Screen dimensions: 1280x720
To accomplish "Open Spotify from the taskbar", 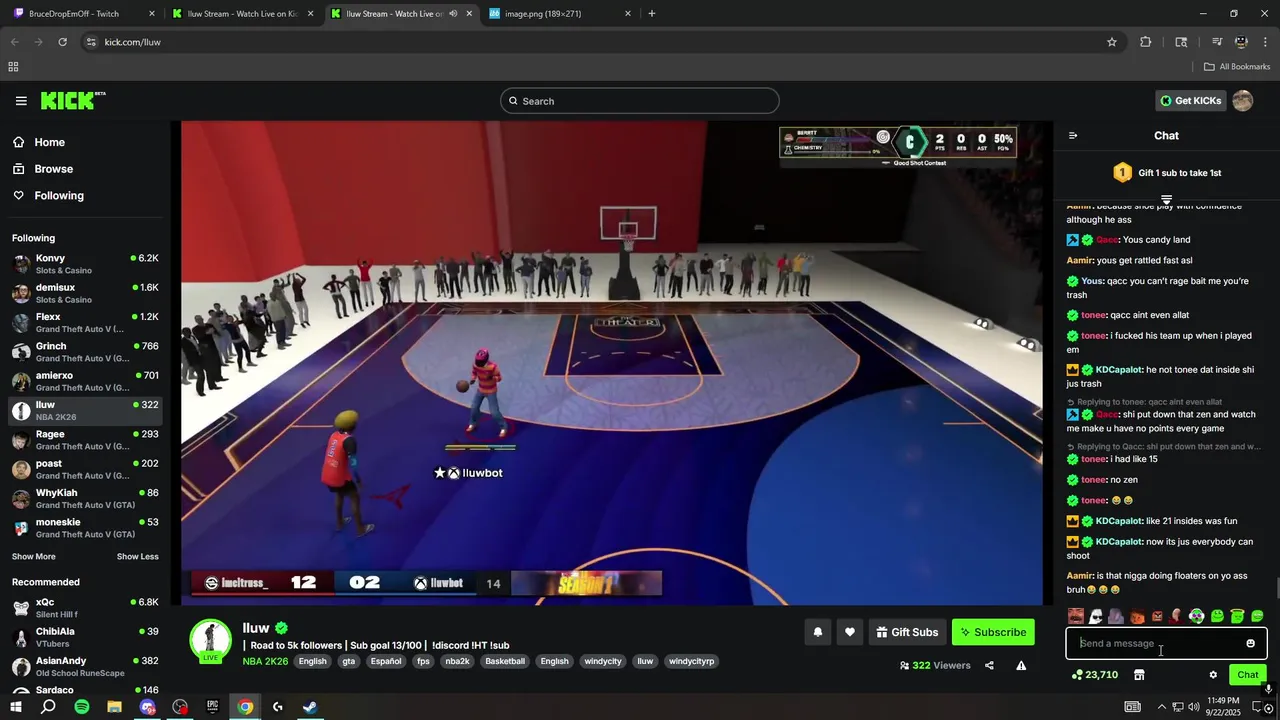I will pyautogui.click(x=82, y=707).
